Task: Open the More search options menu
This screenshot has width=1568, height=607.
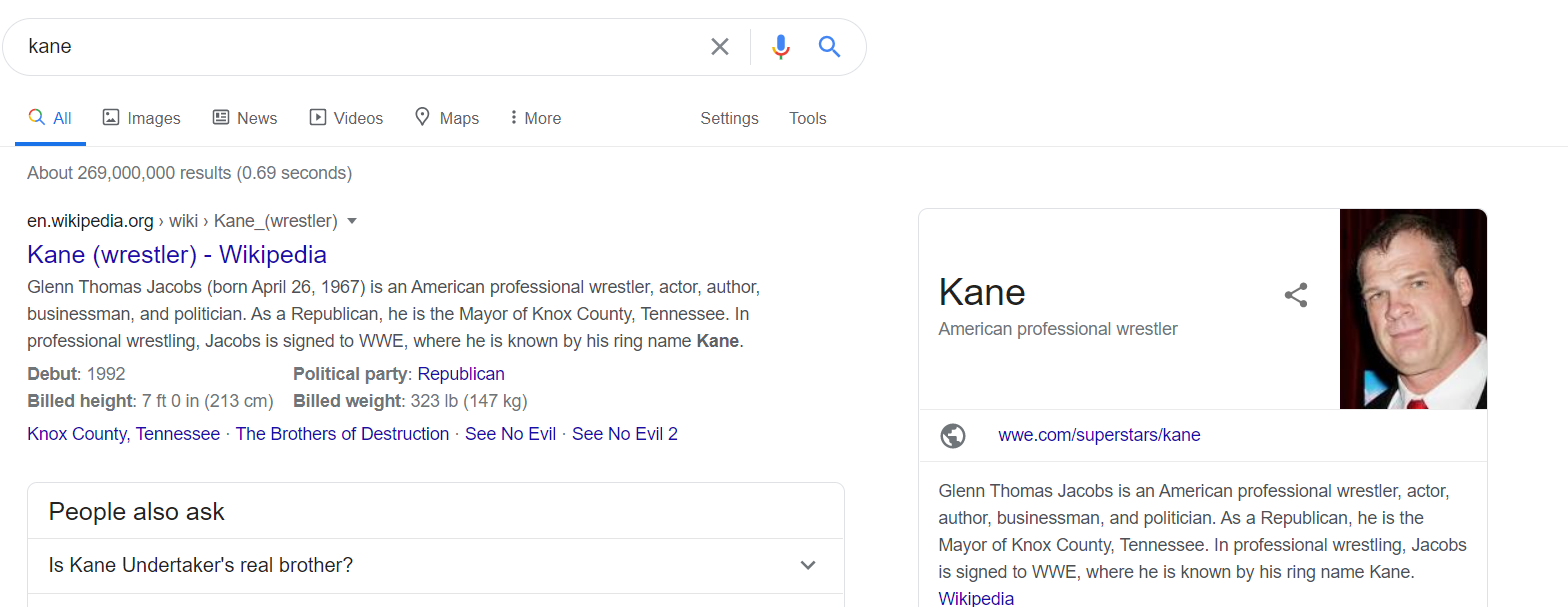Action: point(535,118)
